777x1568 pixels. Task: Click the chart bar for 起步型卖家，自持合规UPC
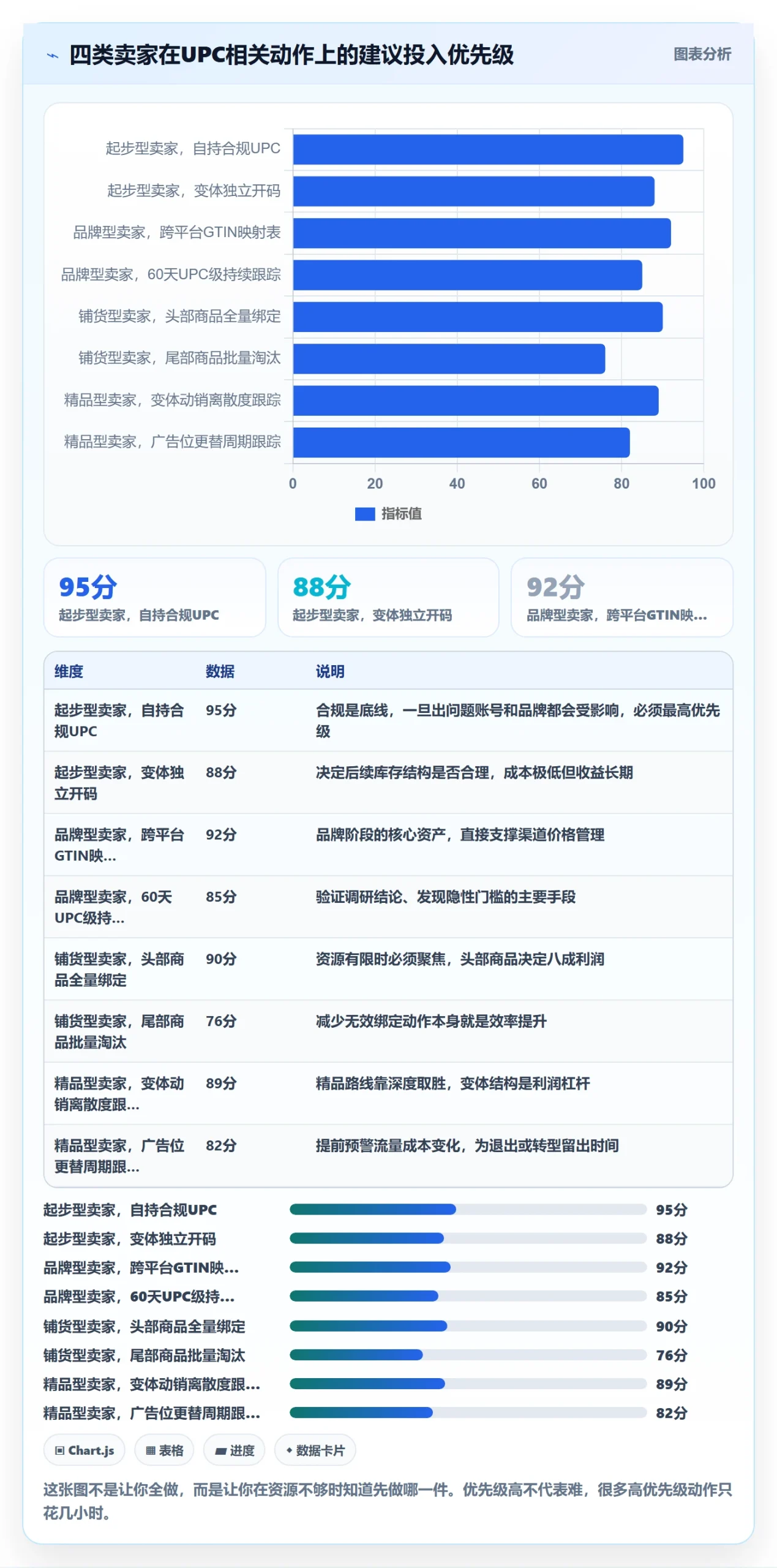coord(487,149)
